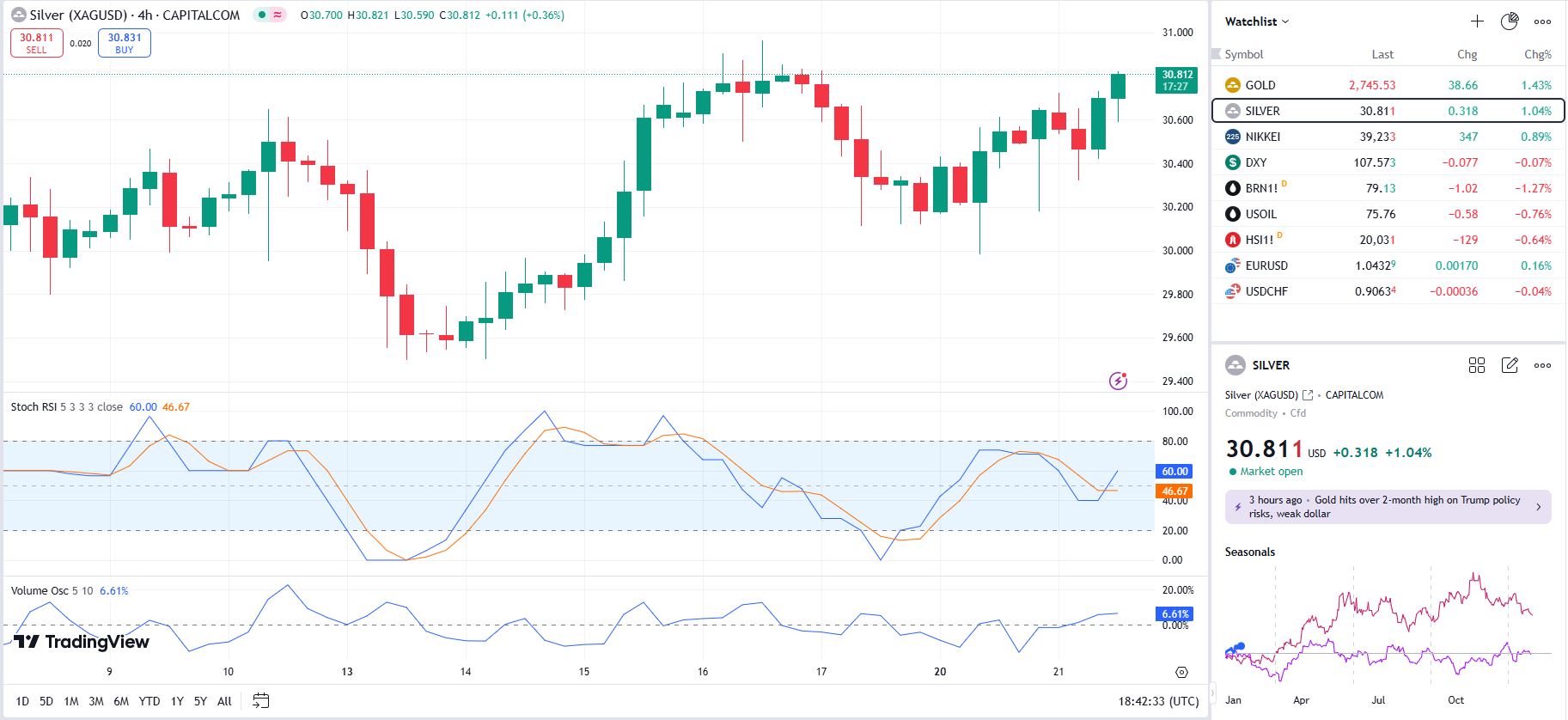The image size is (1568, 720).
Task: Click the 18:42:33 (UTC) timezone clock
Action: pos(1158,701)
